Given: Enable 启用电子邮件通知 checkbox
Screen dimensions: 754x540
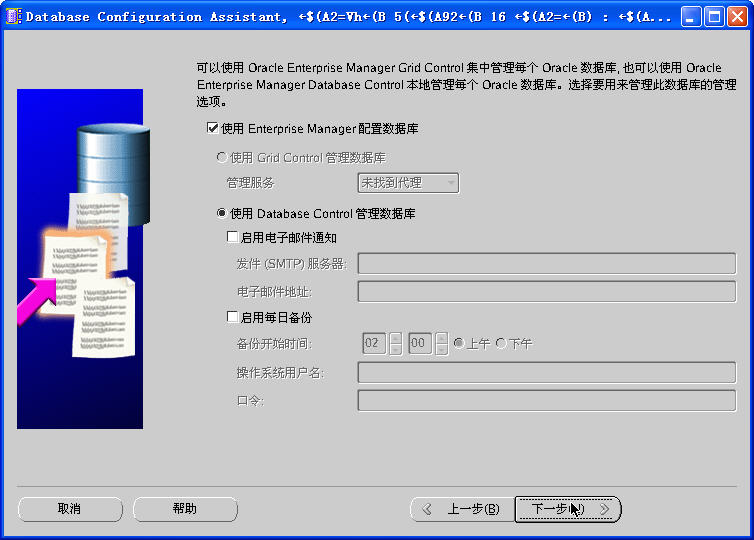Looking at the screenshot, I should [232, 237].
